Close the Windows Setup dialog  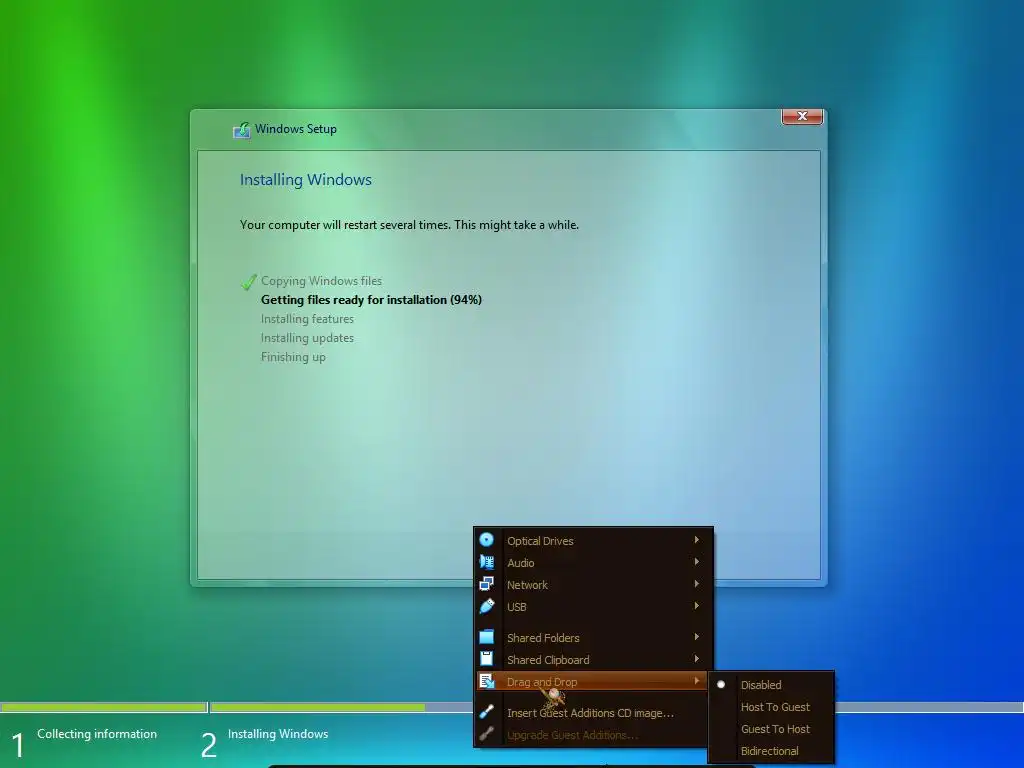tap(802, 116)
